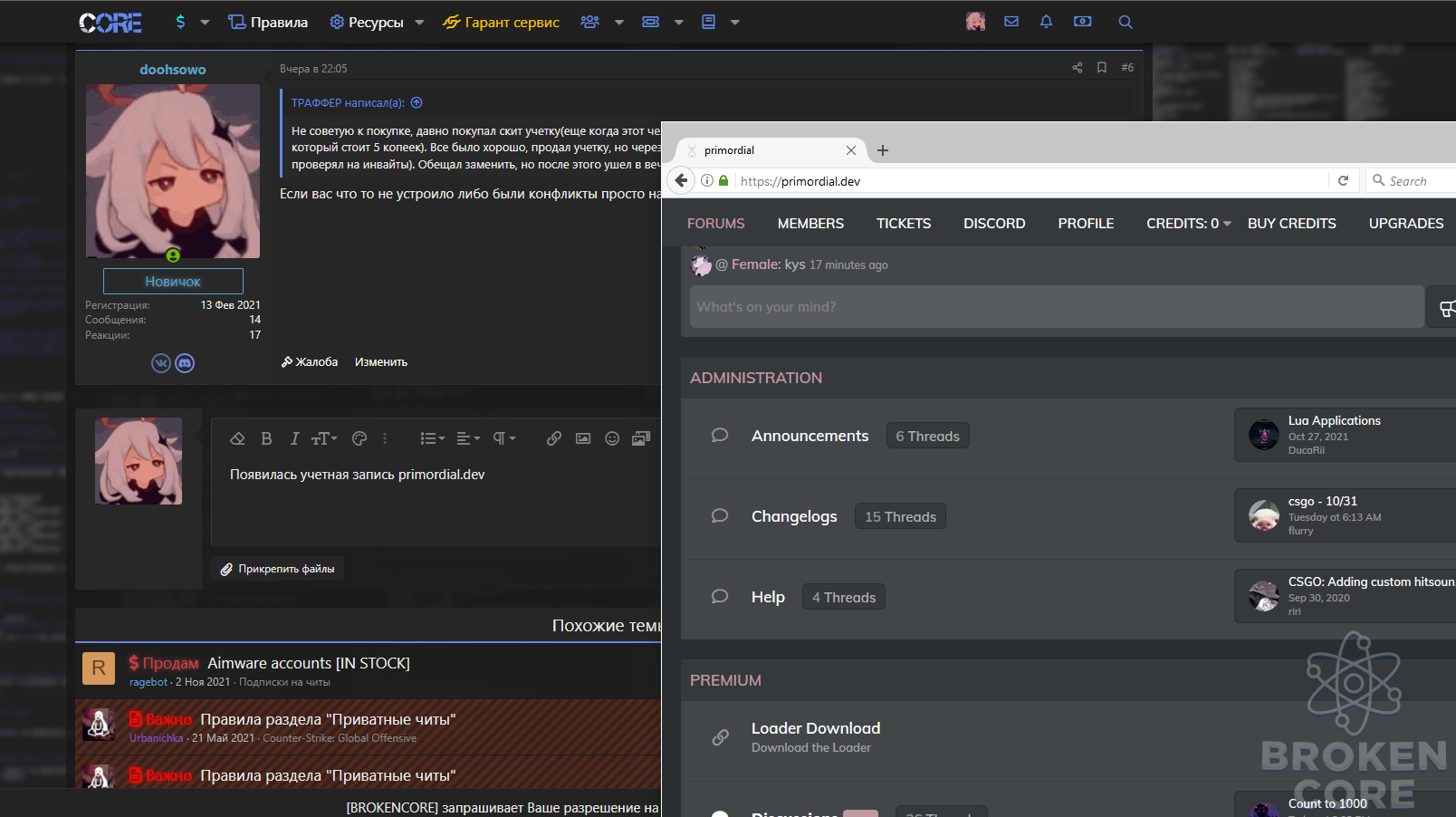
Task: Open the forum search magnifier icon
Action: coord(1126,22)
